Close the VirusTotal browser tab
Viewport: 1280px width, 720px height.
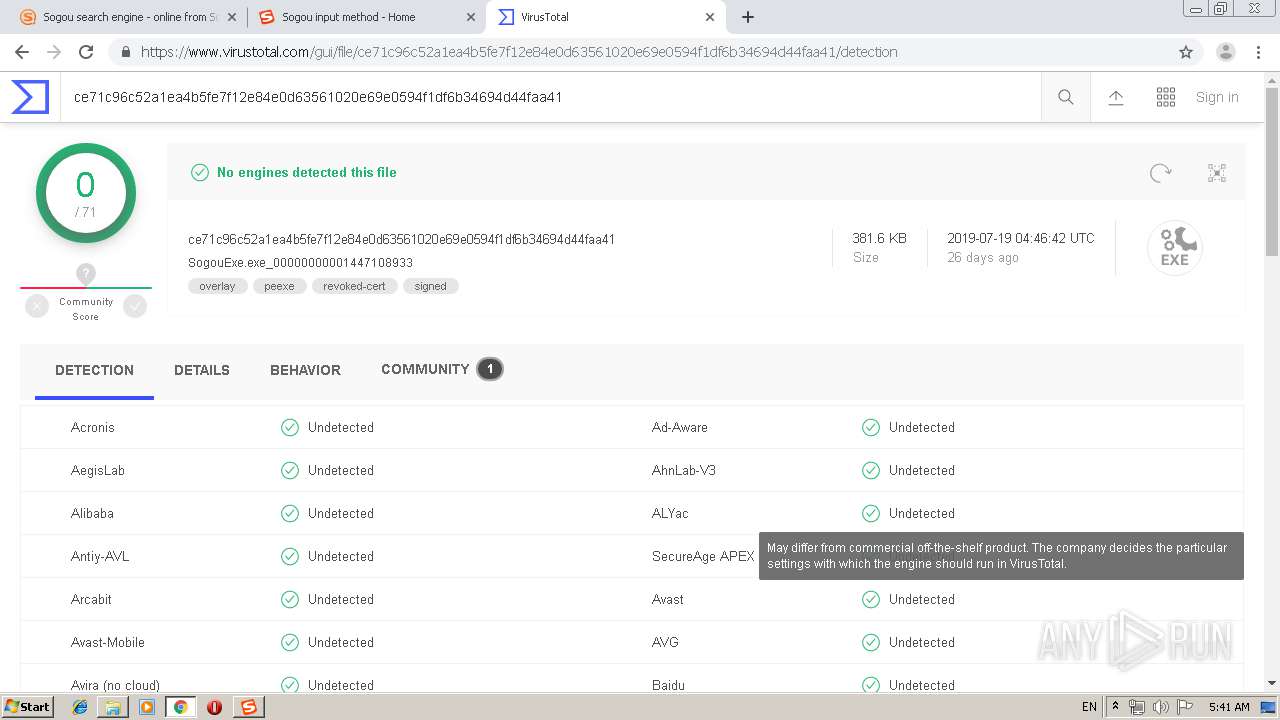point(710,17)
